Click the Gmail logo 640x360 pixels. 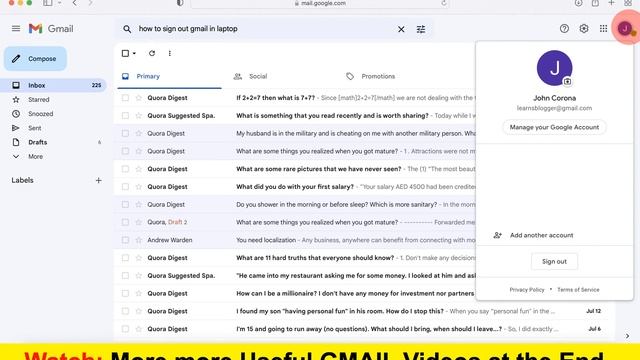tap(51, 29)
